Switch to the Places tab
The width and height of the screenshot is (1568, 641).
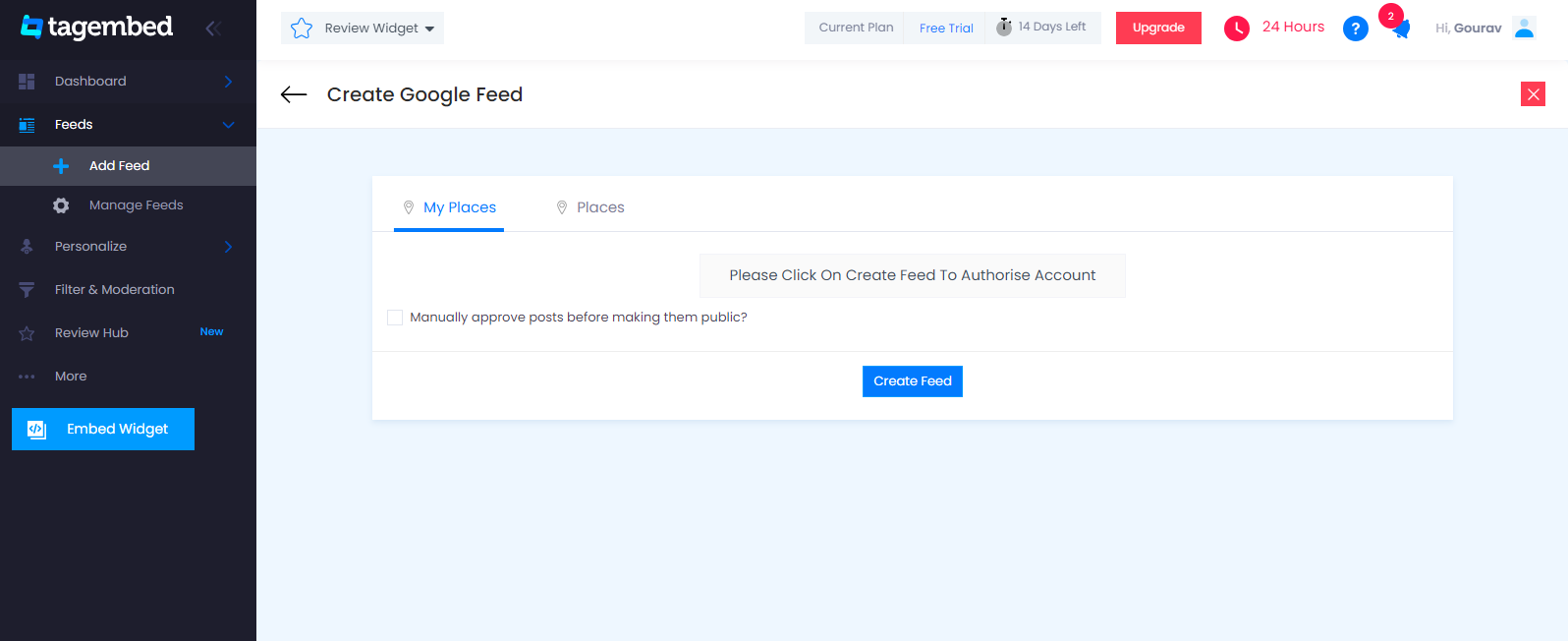[x=590, y=207]
